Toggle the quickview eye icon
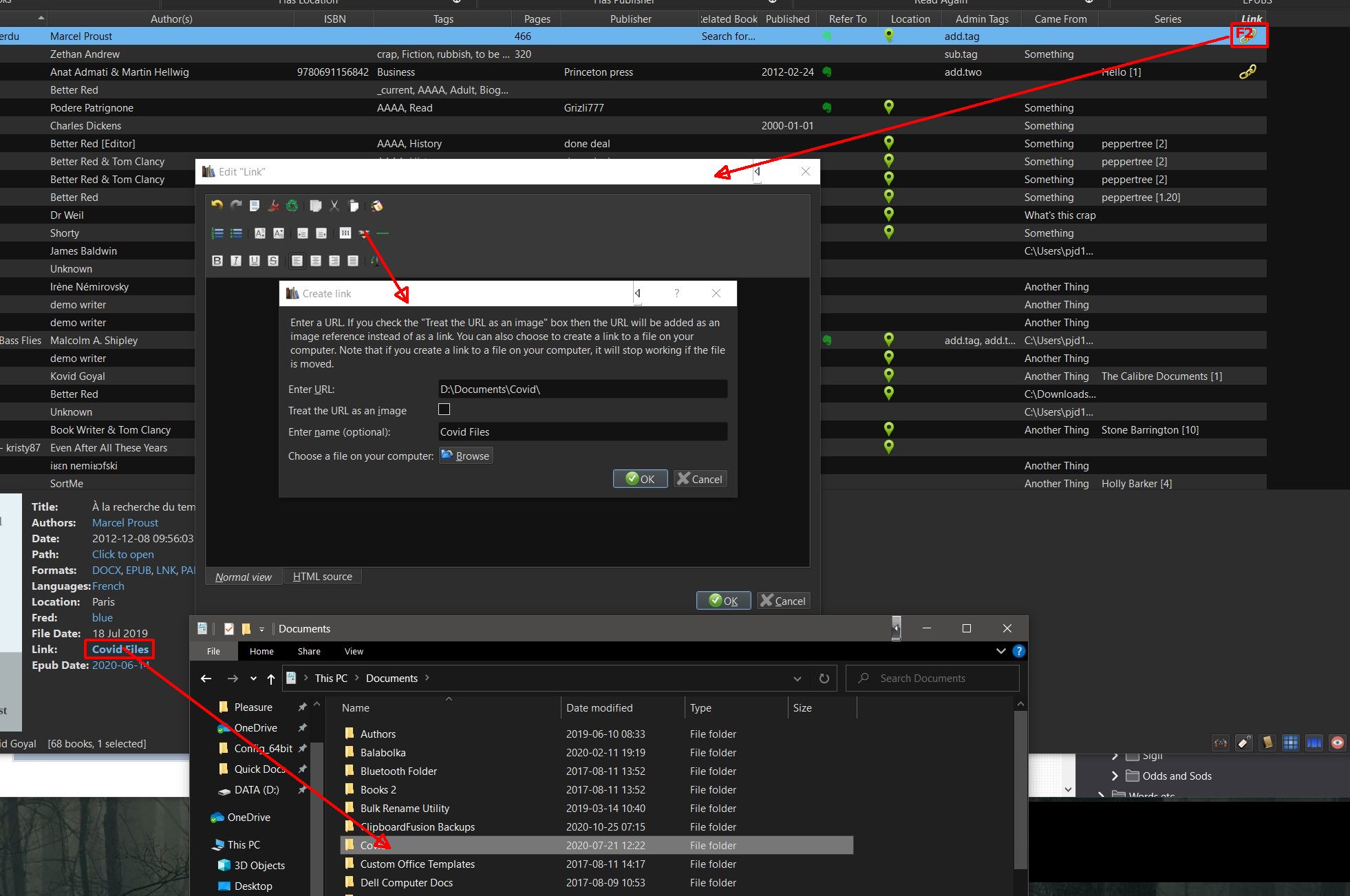 pos(1337,742)
